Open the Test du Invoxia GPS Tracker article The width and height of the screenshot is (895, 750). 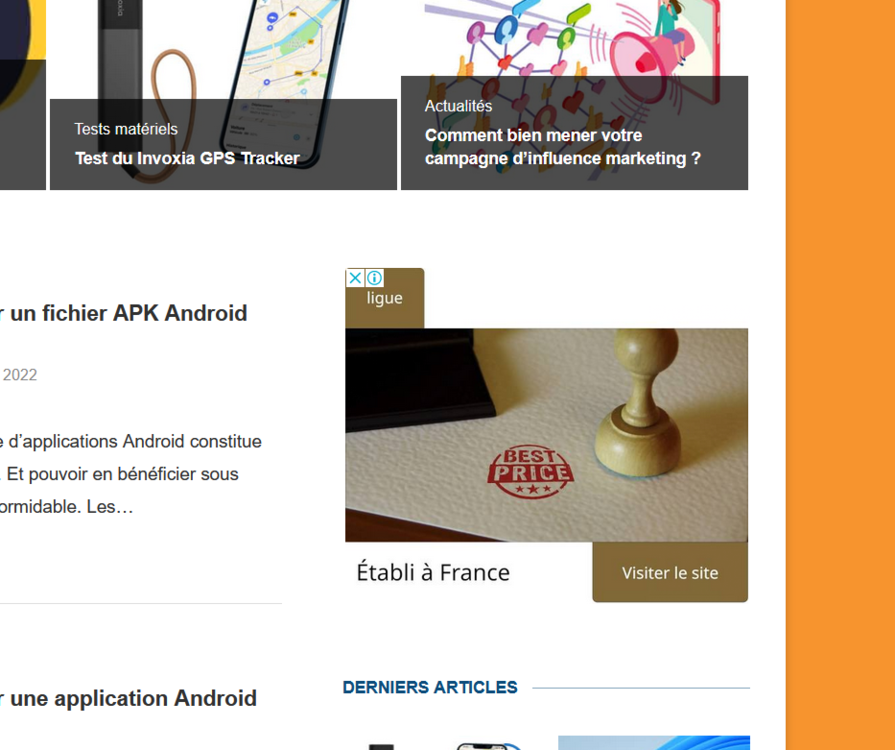pyautogui.click(x=187, y=158)
